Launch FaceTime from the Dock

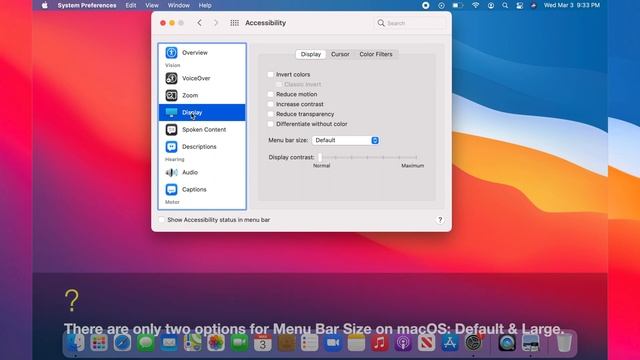pos(239,343)
